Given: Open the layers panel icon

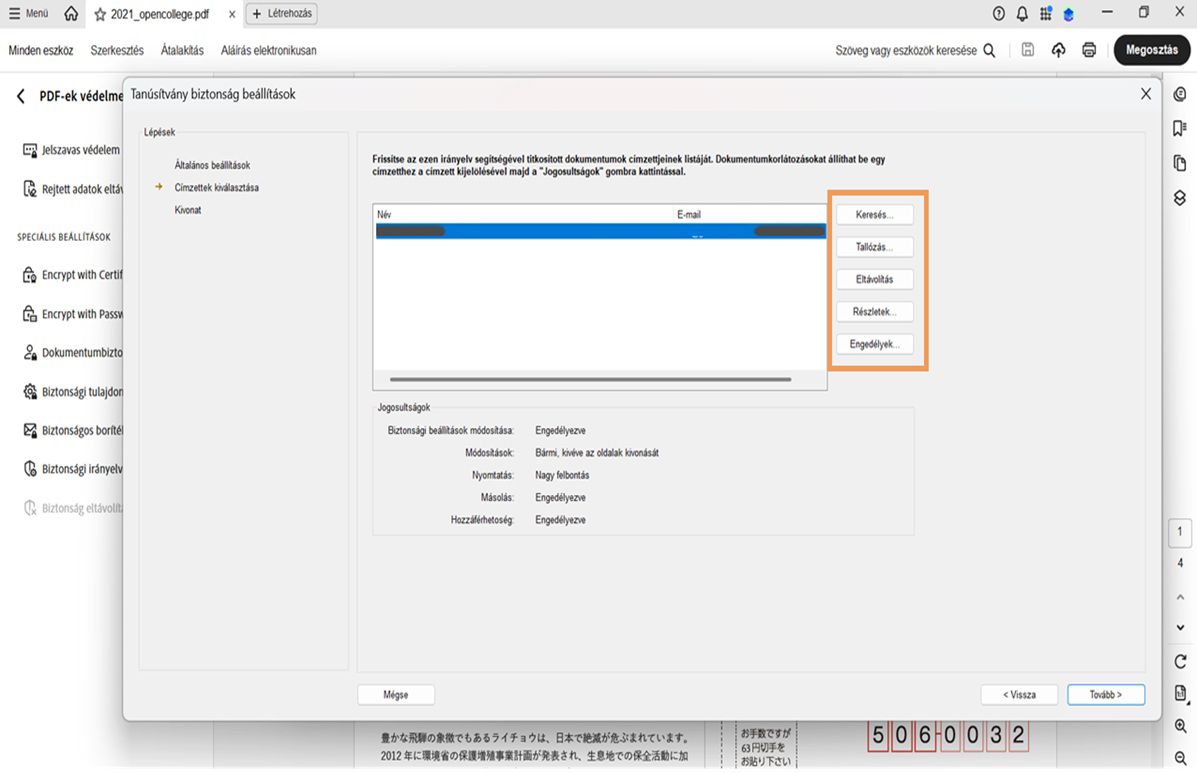Looking at the screenshot, I should pyautogui.click(x=1180, y=198).
